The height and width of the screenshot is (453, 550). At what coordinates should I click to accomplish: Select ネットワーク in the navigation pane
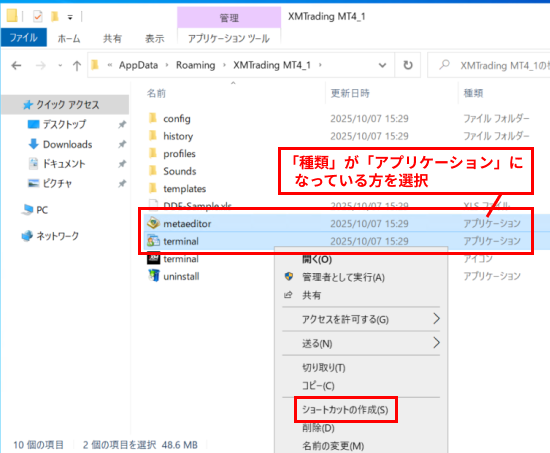coord(51,236)
